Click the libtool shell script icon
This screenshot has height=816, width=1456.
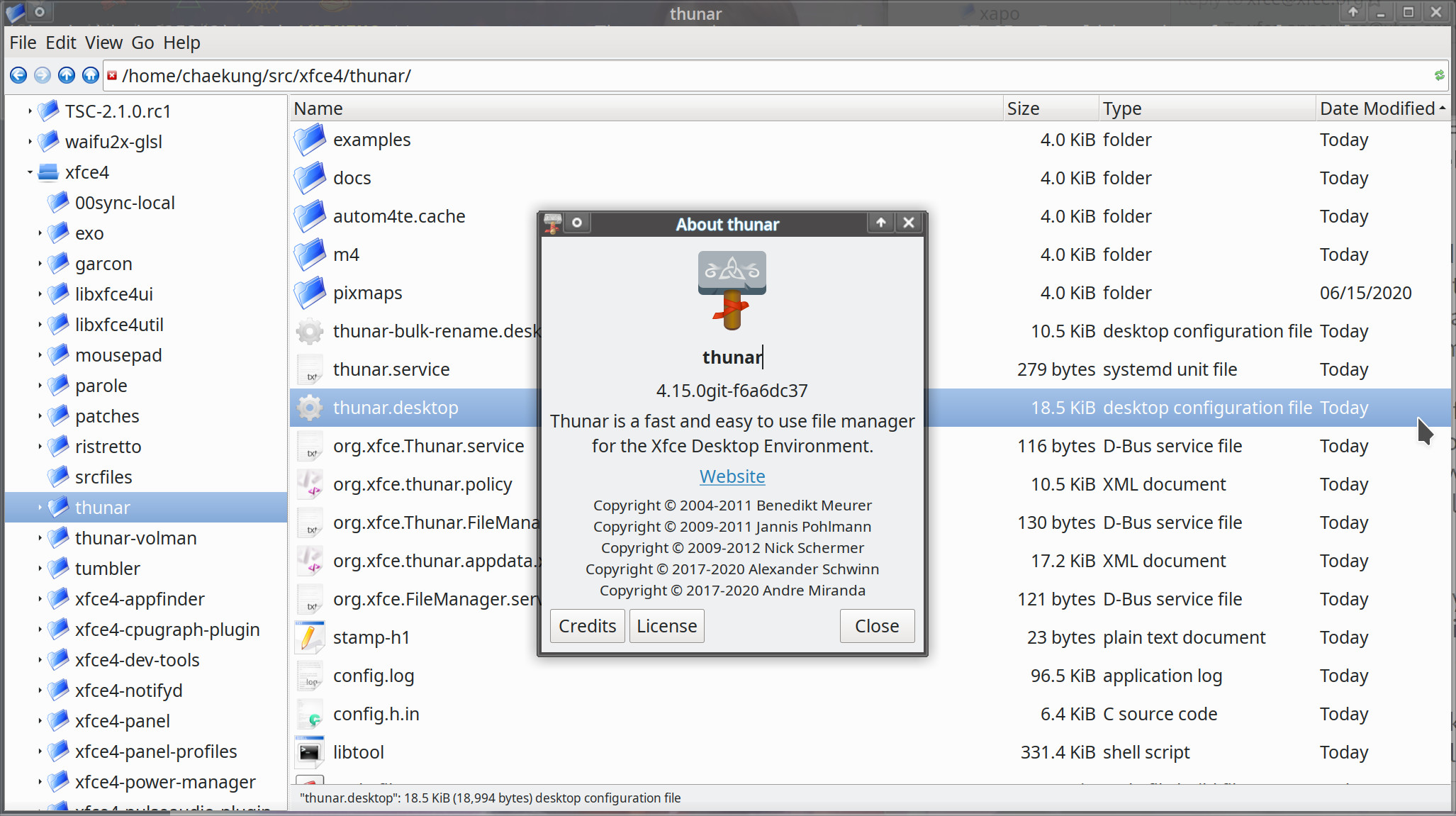pyautogui.click(x=310, y=752)
